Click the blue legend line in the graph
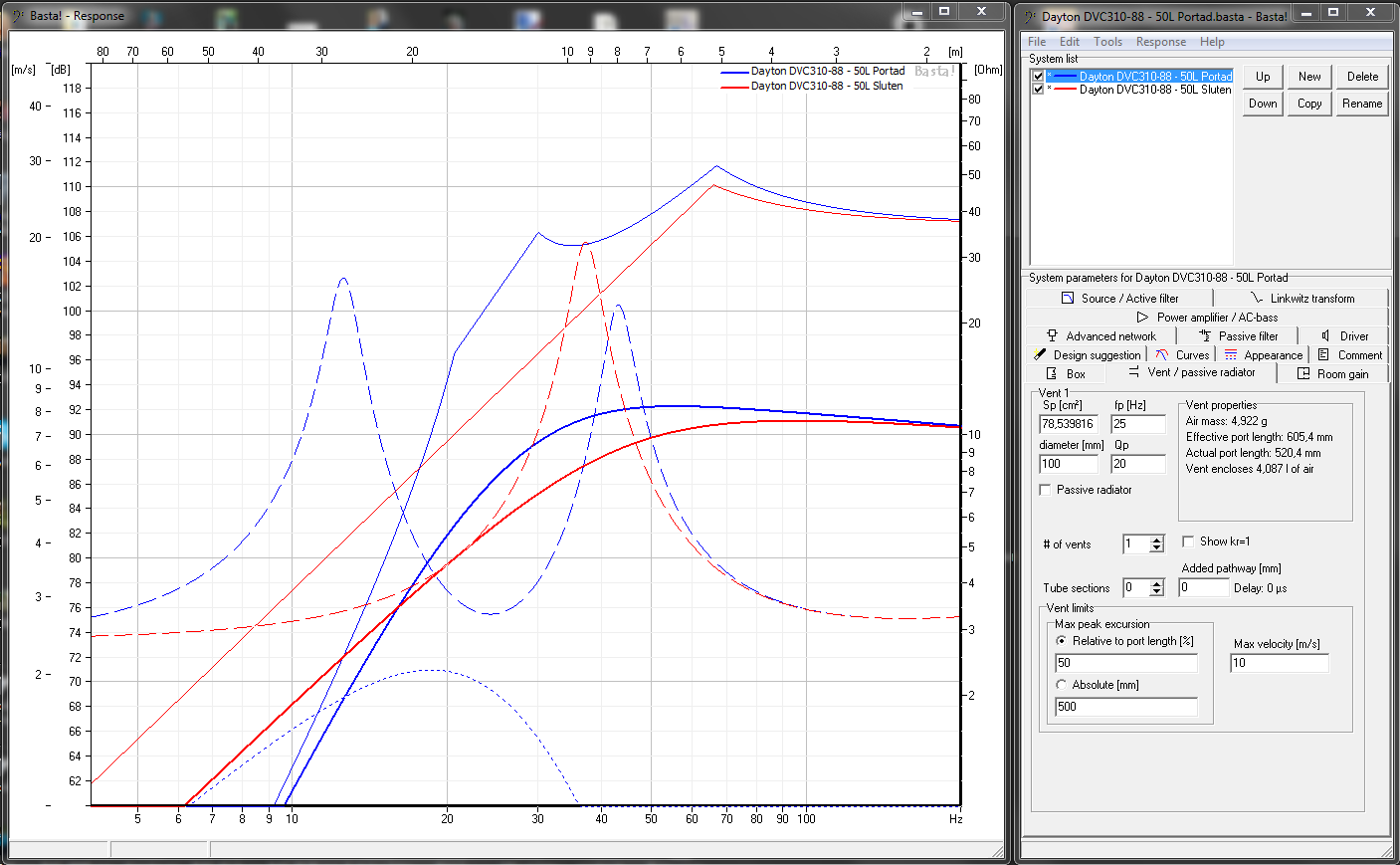Viewport: 1400px width, 865px height. pos(734,72)
